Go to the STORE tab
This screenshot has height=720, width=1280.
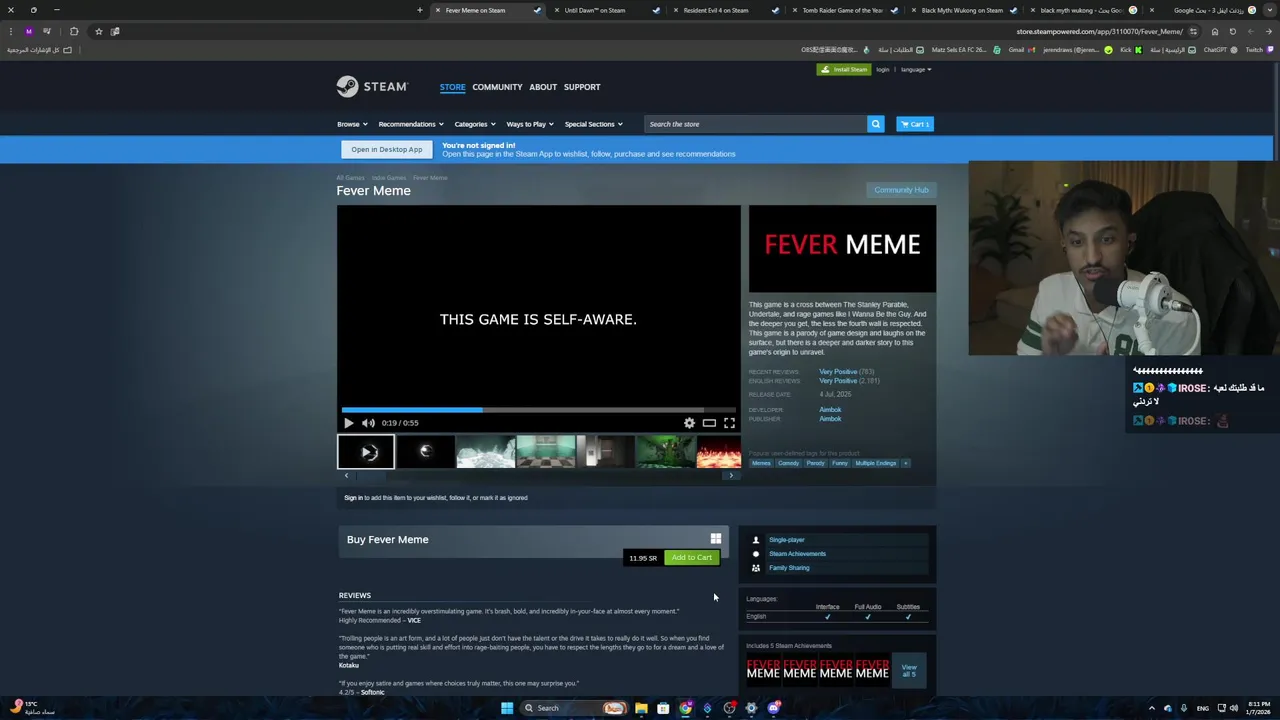pyautogui.click(x=452, y=87)
